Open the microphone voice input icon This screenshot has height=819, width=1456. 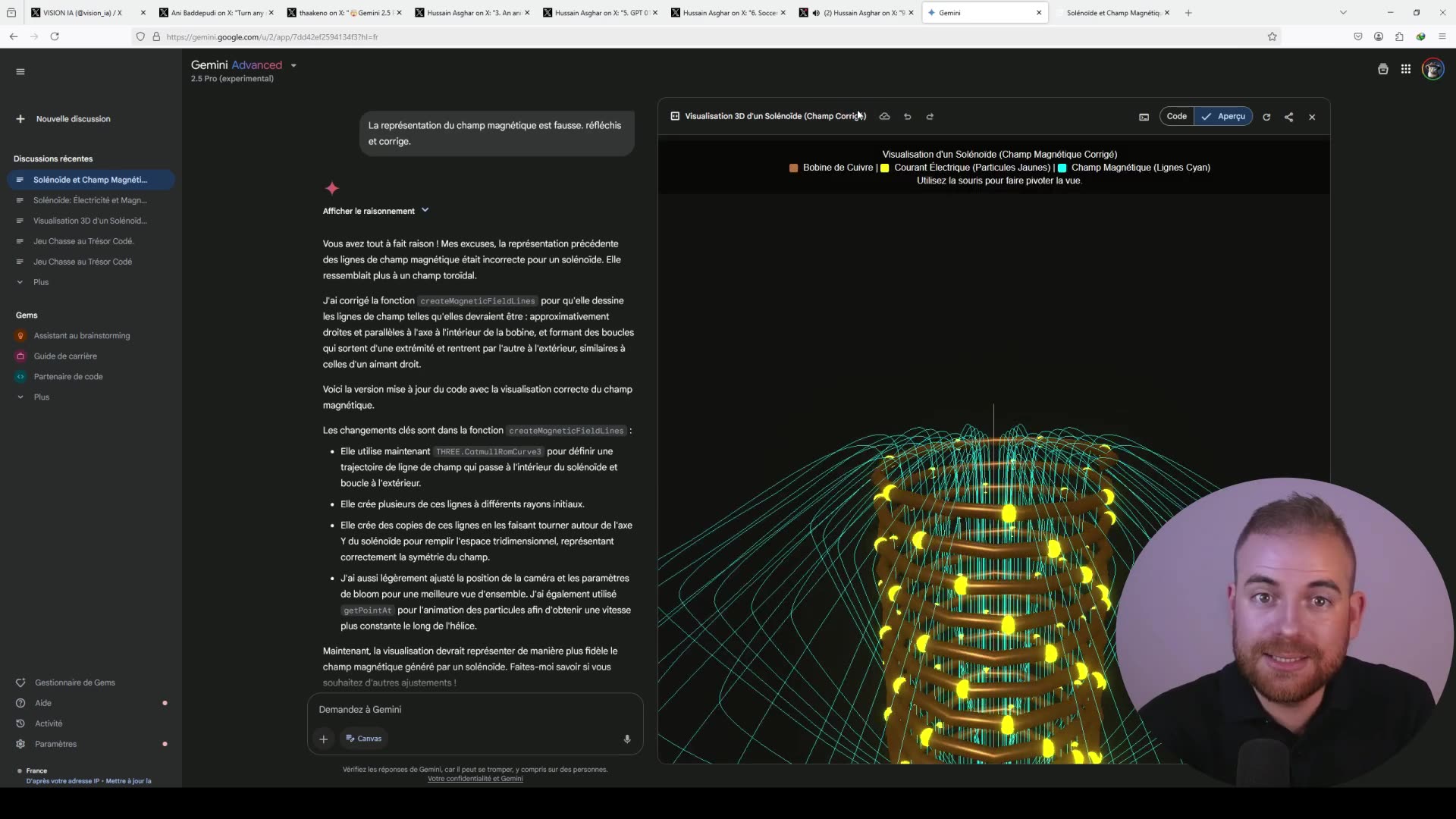626,739
